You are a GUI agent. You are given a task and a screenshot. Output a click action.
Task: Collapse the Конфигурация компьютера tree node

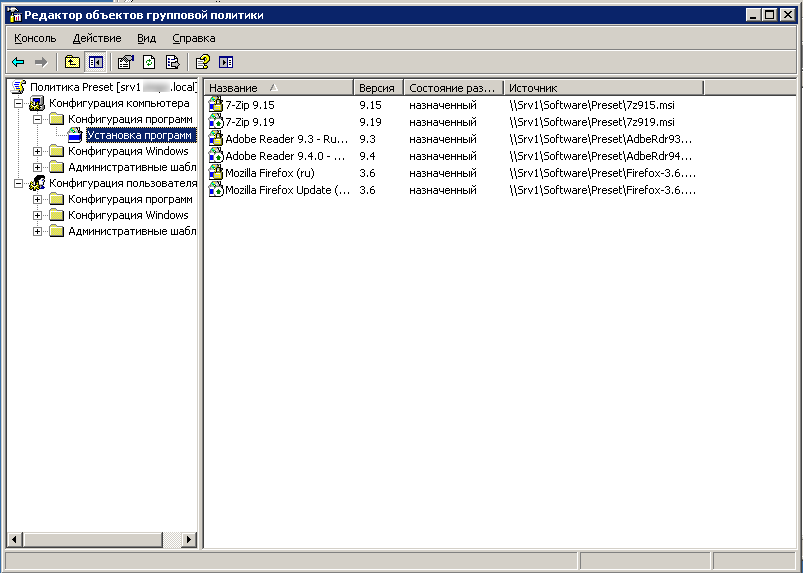[x=19, y=104]
